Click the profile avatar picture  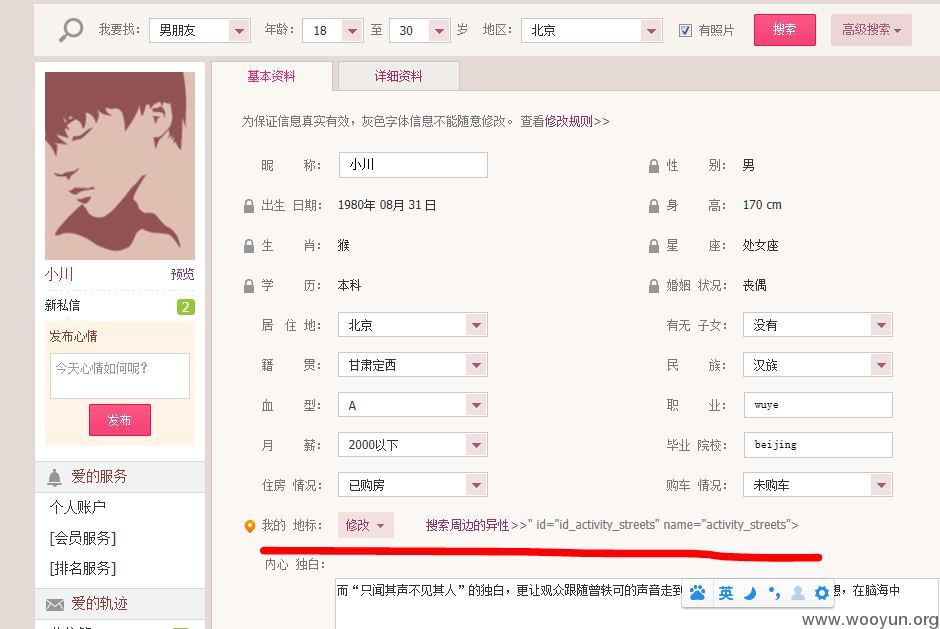coord(120,165)
